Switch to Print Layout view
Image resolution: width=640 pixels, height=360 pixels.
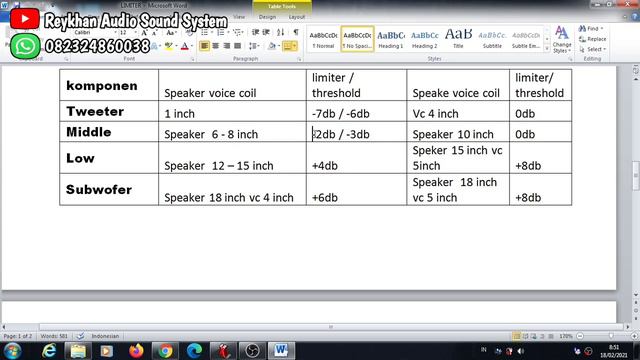point(516,336)
